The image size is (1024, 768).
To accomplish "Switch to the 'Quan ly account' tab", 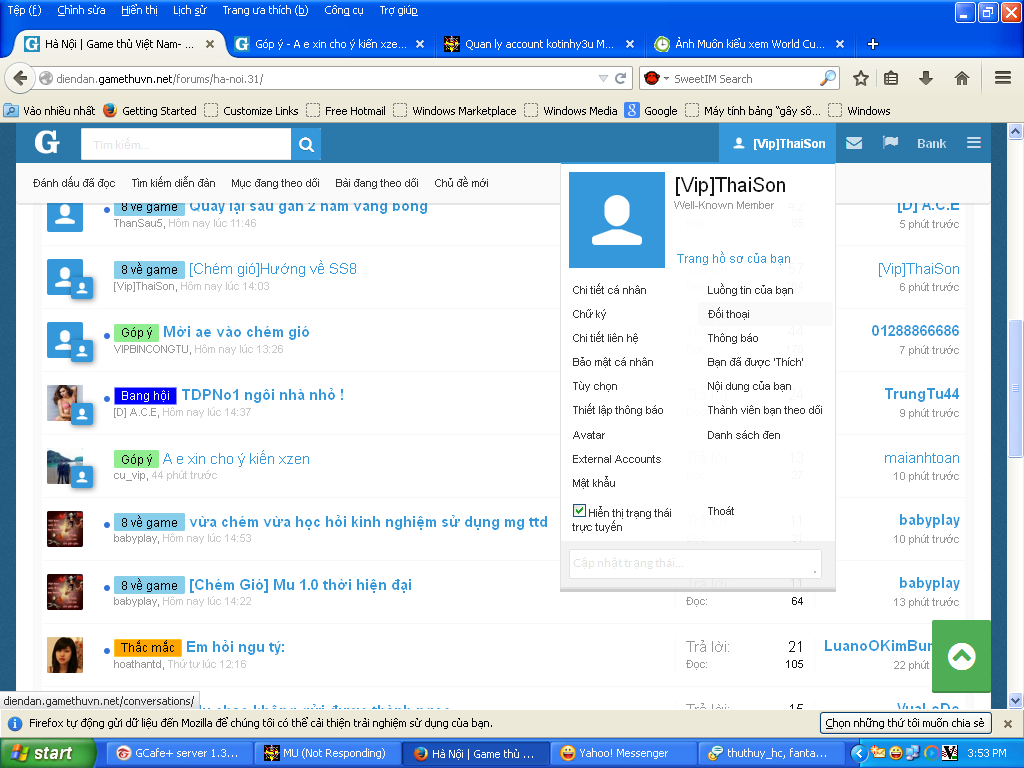I will 538,44.
